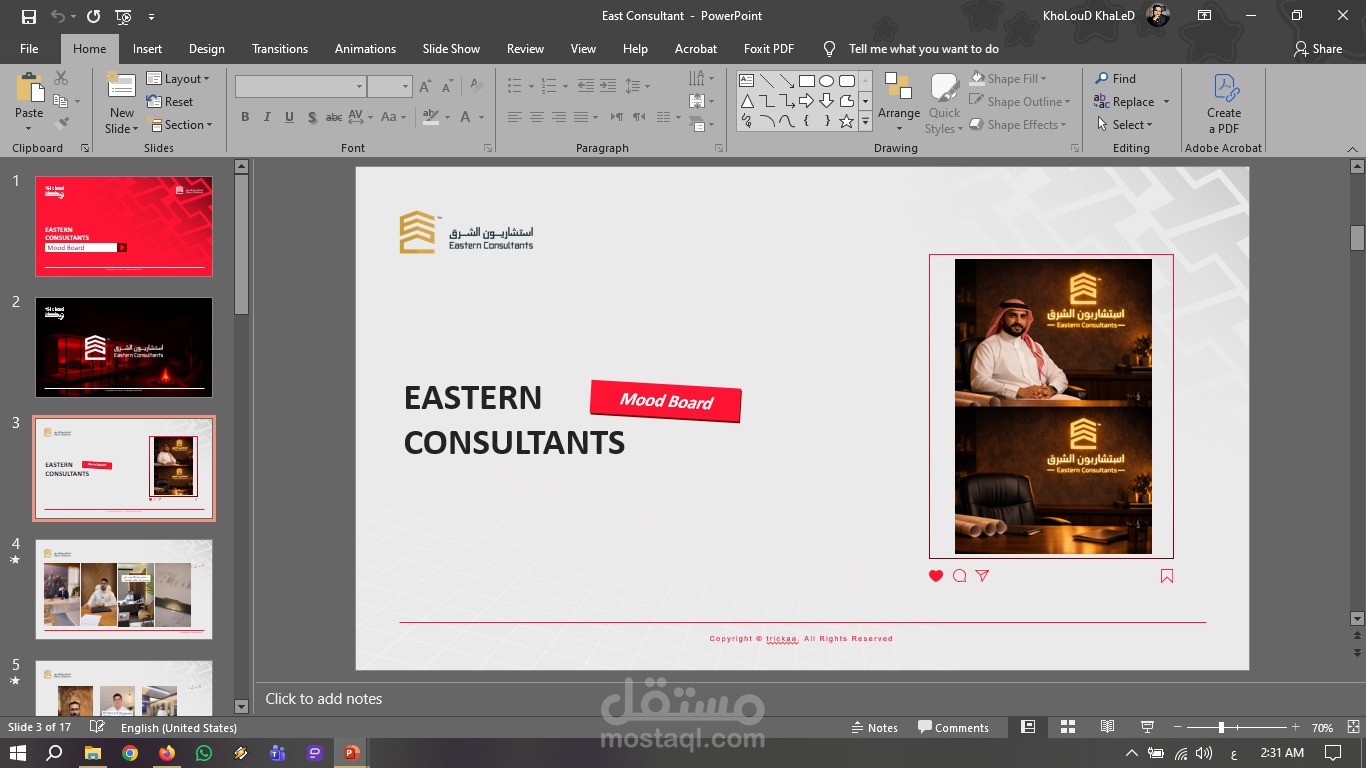Switch to the Design tab
The width and height of the screenshot is (1366, 768).
pyautogui.click(x=206, y=48)
